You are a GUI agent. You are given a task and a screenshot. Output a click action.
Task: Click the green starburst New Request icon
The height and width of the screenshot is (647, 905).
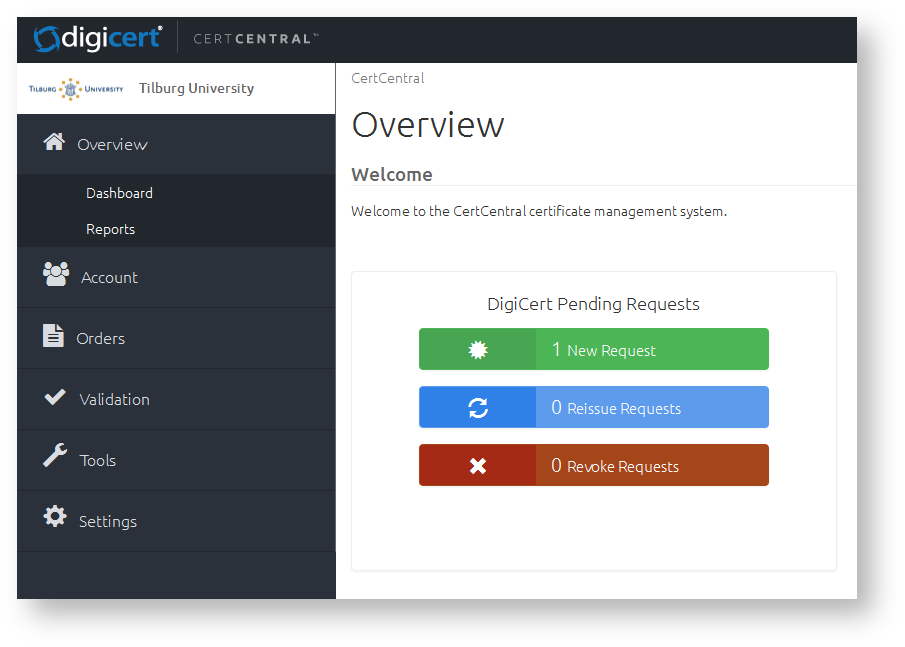[478, 350]
